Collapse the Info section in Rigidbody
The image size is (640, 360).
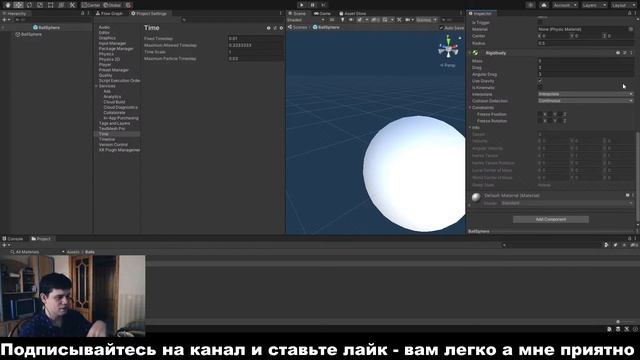coord(470,127)
